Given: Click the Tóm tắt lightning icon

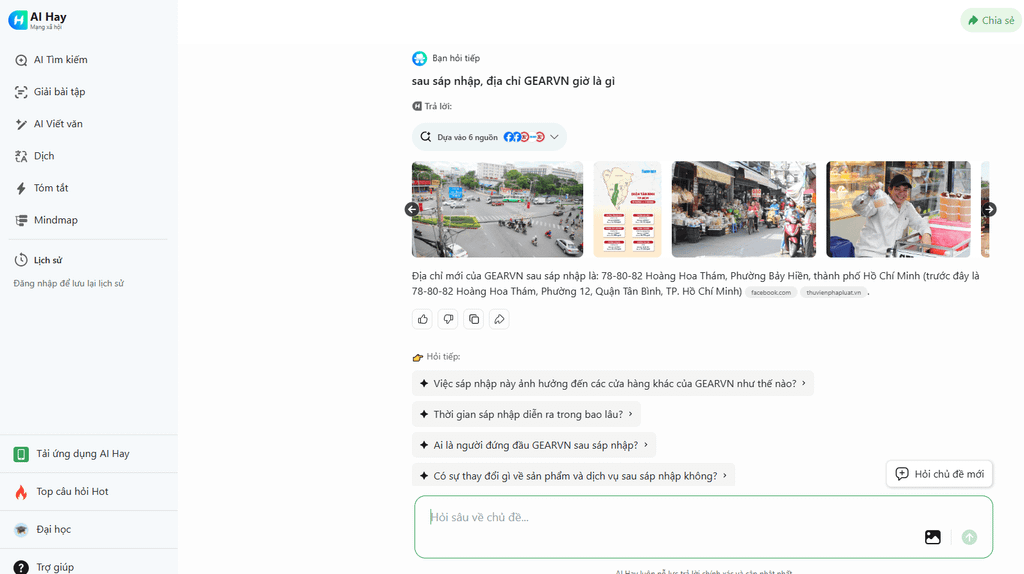Looking at the screenshot, I should tap(21, 188).
